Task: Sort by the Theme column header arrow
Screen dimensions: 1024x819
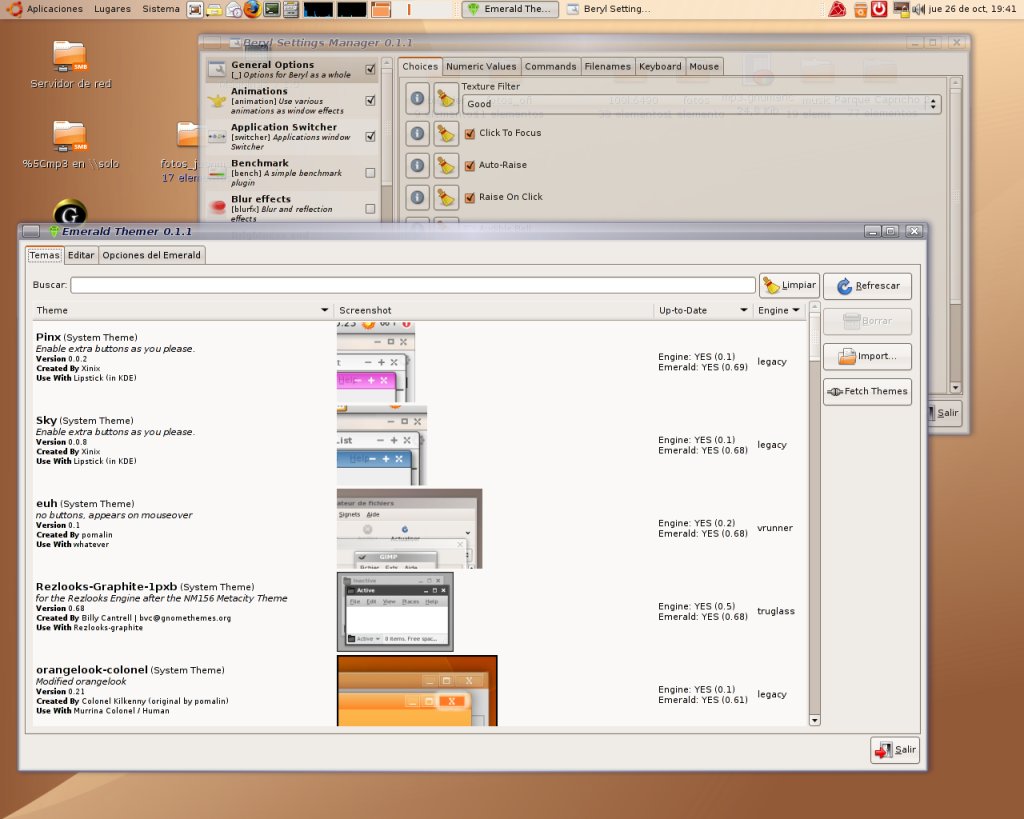Action: tap(325, 310)
